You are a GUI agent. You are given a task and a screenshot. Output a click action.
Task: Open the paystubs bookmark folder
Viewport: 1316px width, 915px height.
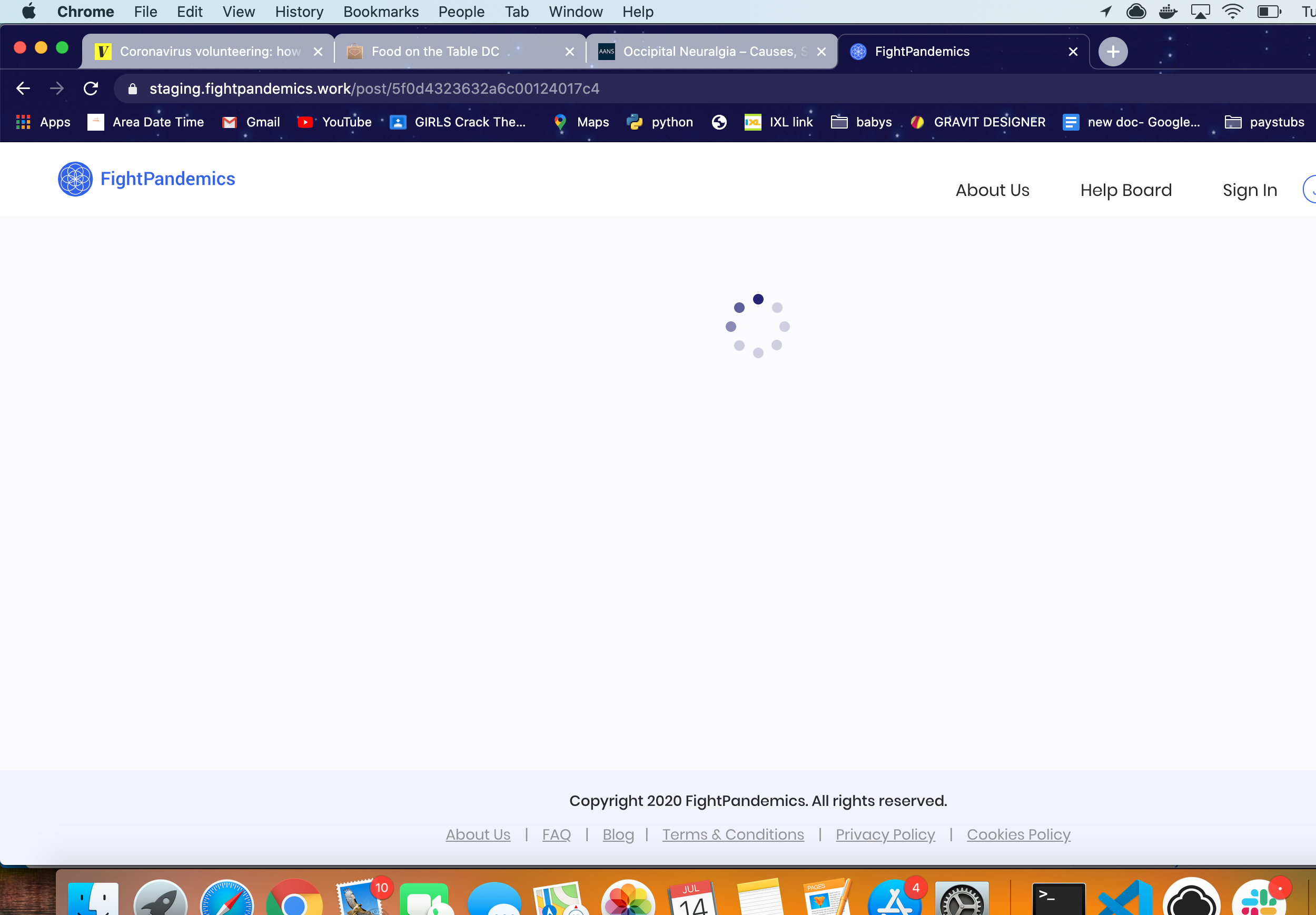(1264, 122)
